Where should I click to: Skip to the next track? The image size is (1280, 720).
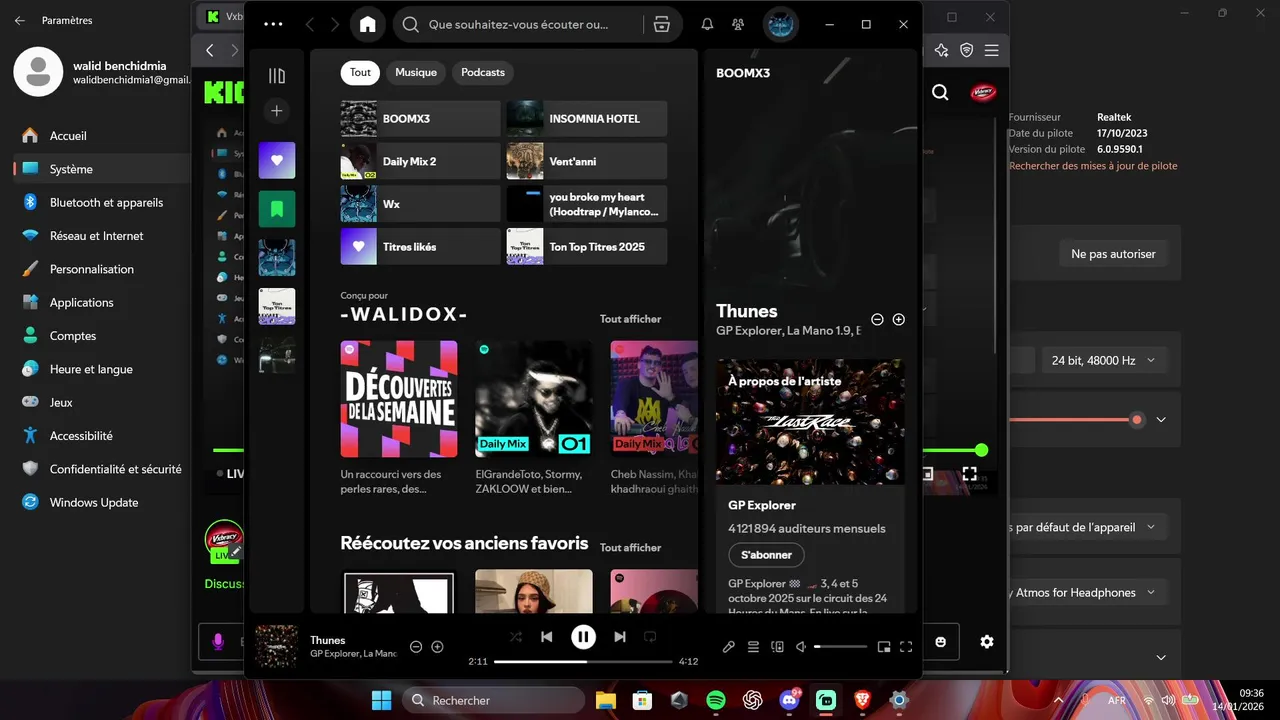[x=619, y=636]
